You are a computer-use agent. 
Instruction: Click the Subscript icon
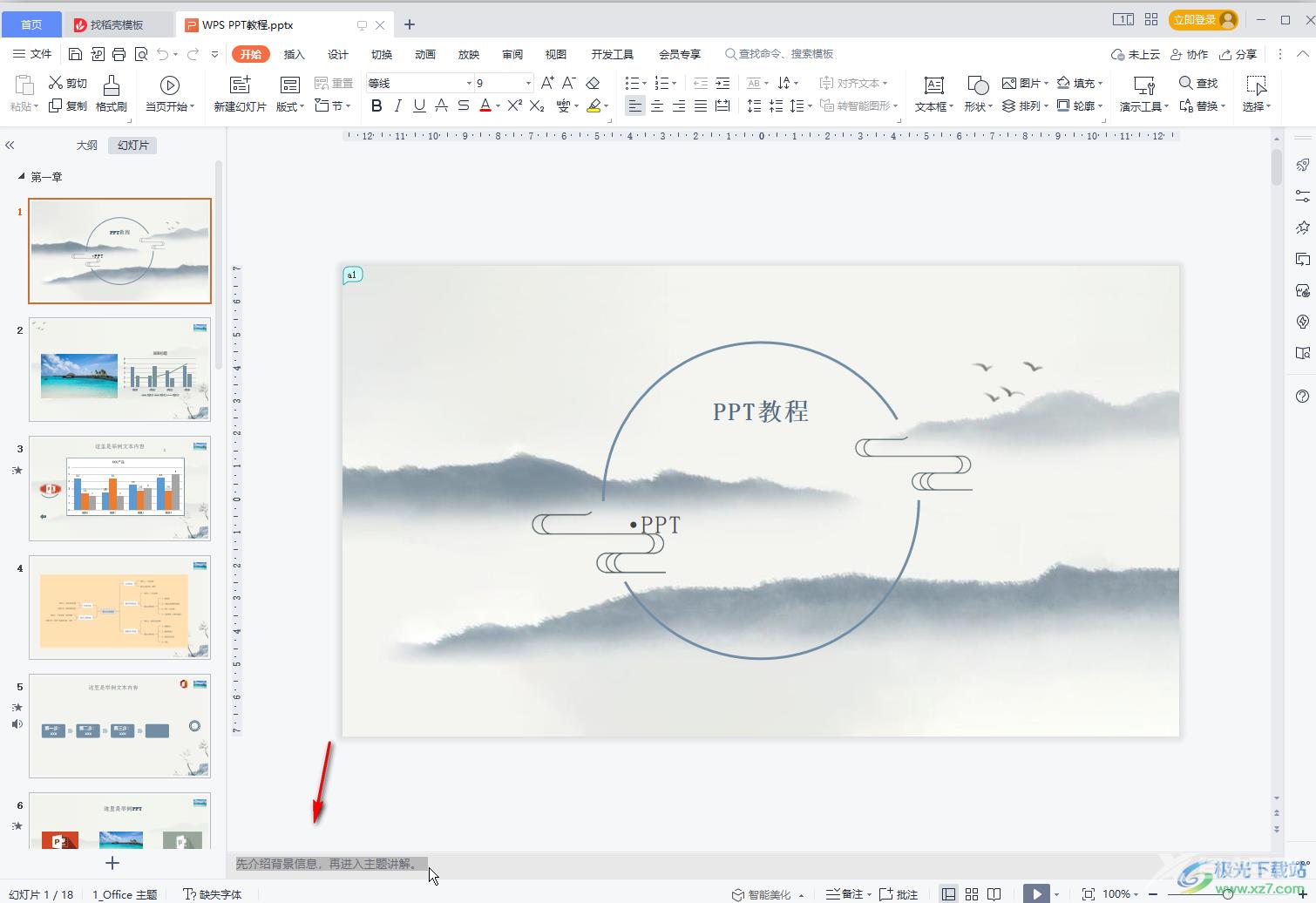pos(537,105)
